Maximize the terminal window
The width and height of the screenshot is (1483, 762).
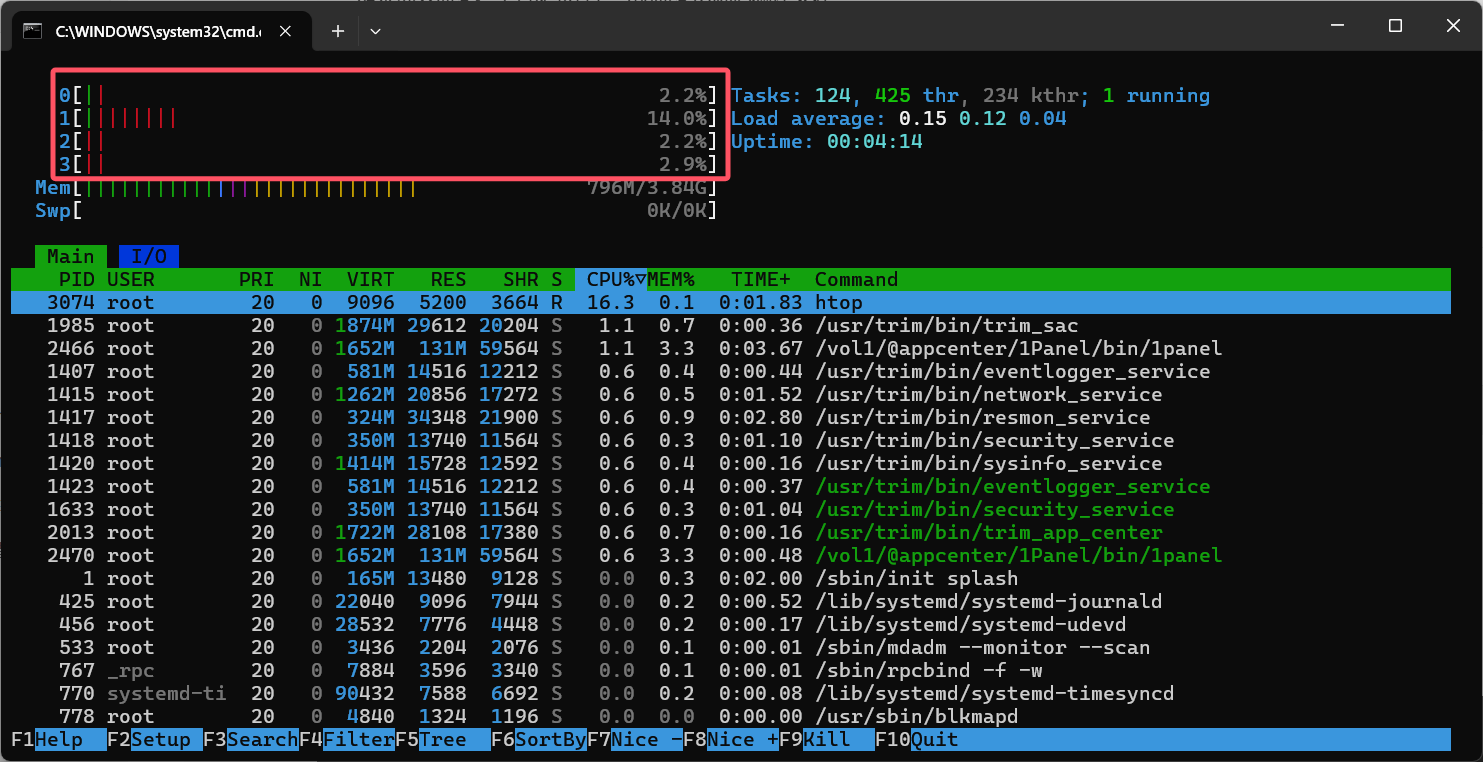[1395, 26]
